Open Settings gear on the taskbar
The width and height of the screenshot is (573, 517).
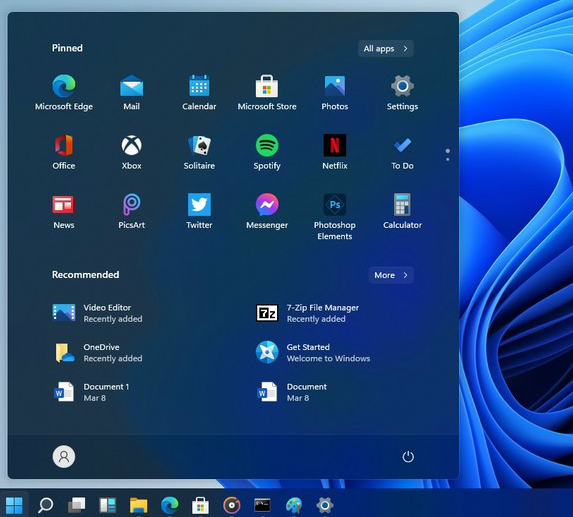pyautogui.click(x=325, y=505)
